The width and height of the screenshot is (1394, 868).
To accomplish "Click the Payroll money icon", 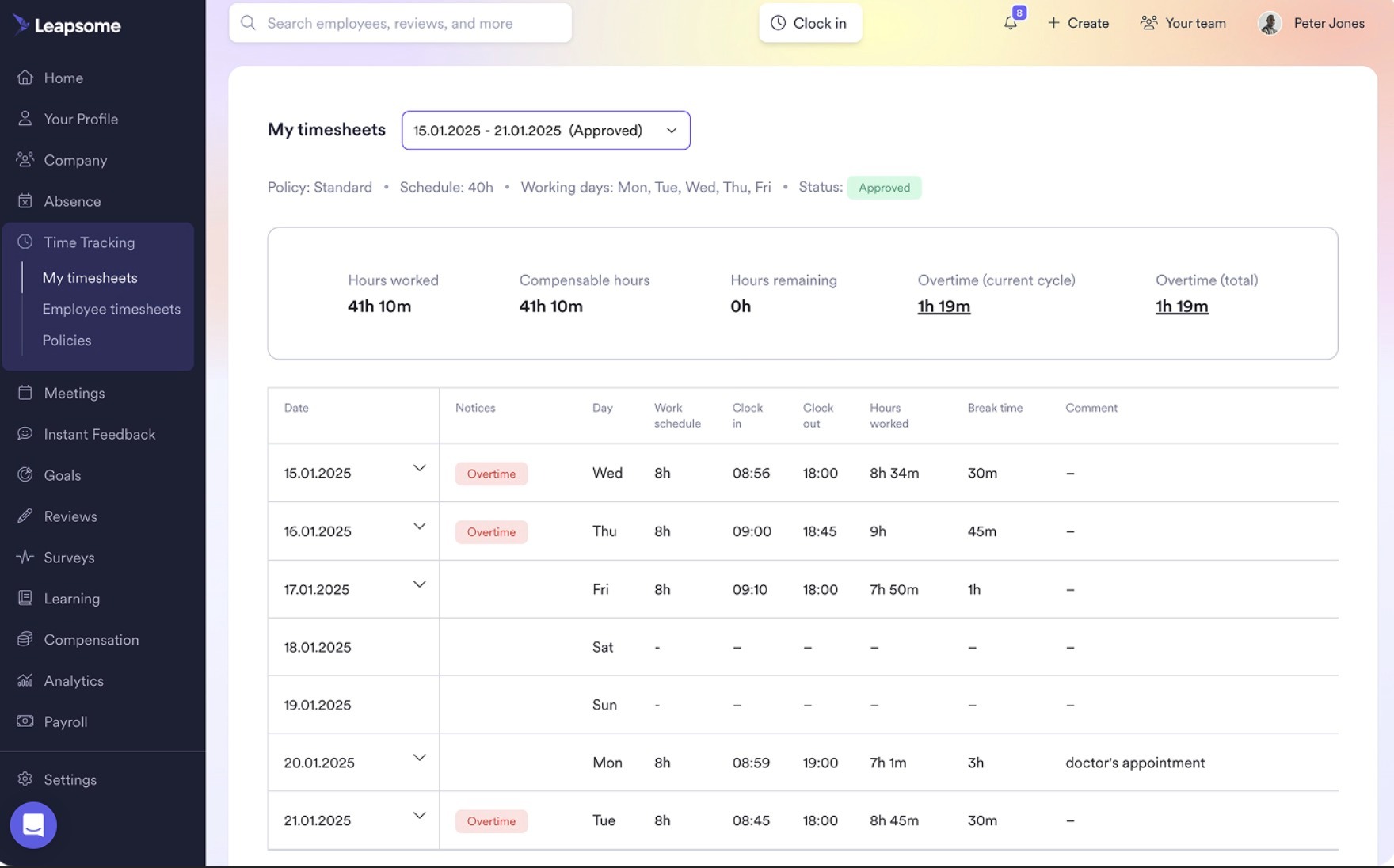I will 25,721.
